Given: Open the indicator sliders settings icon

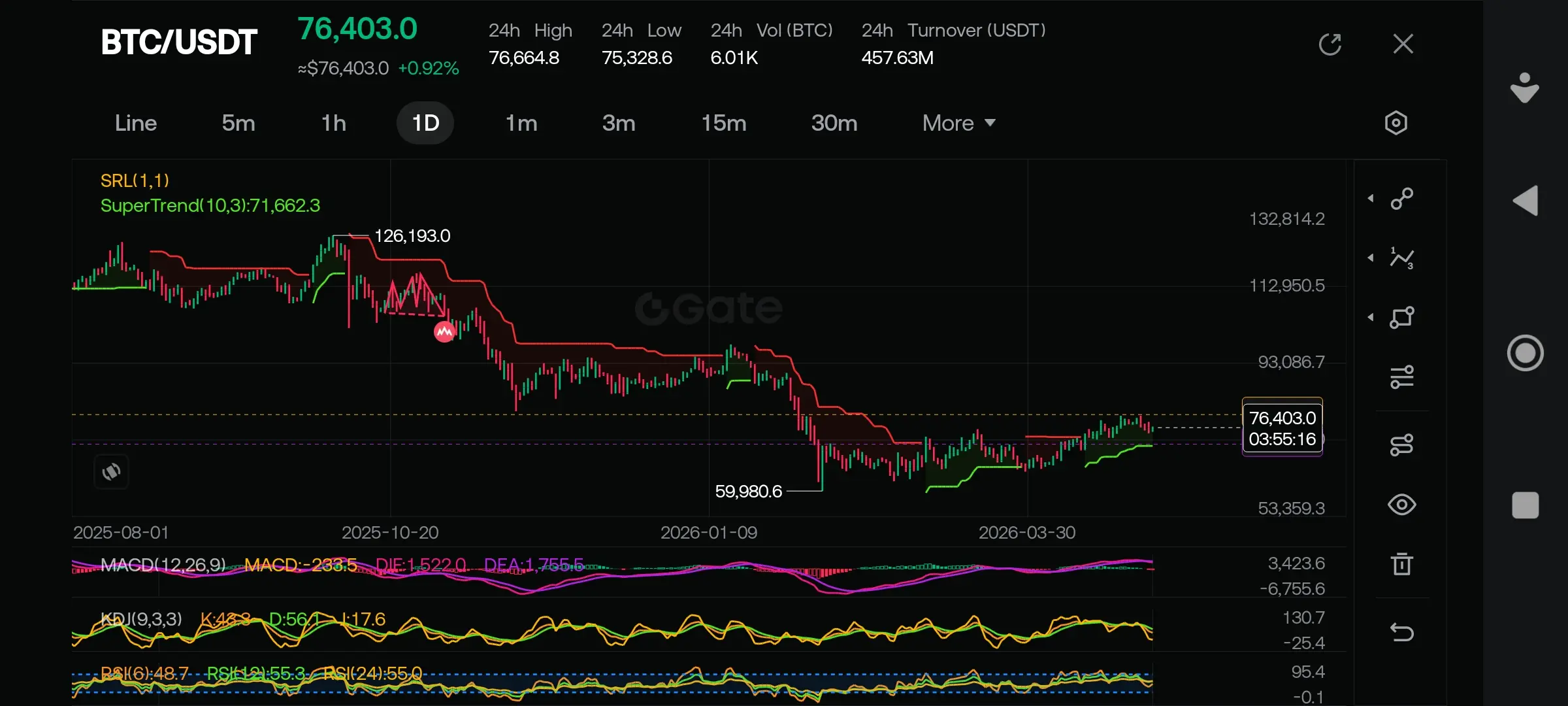Looking at the screenshot, I should 1401,377.
